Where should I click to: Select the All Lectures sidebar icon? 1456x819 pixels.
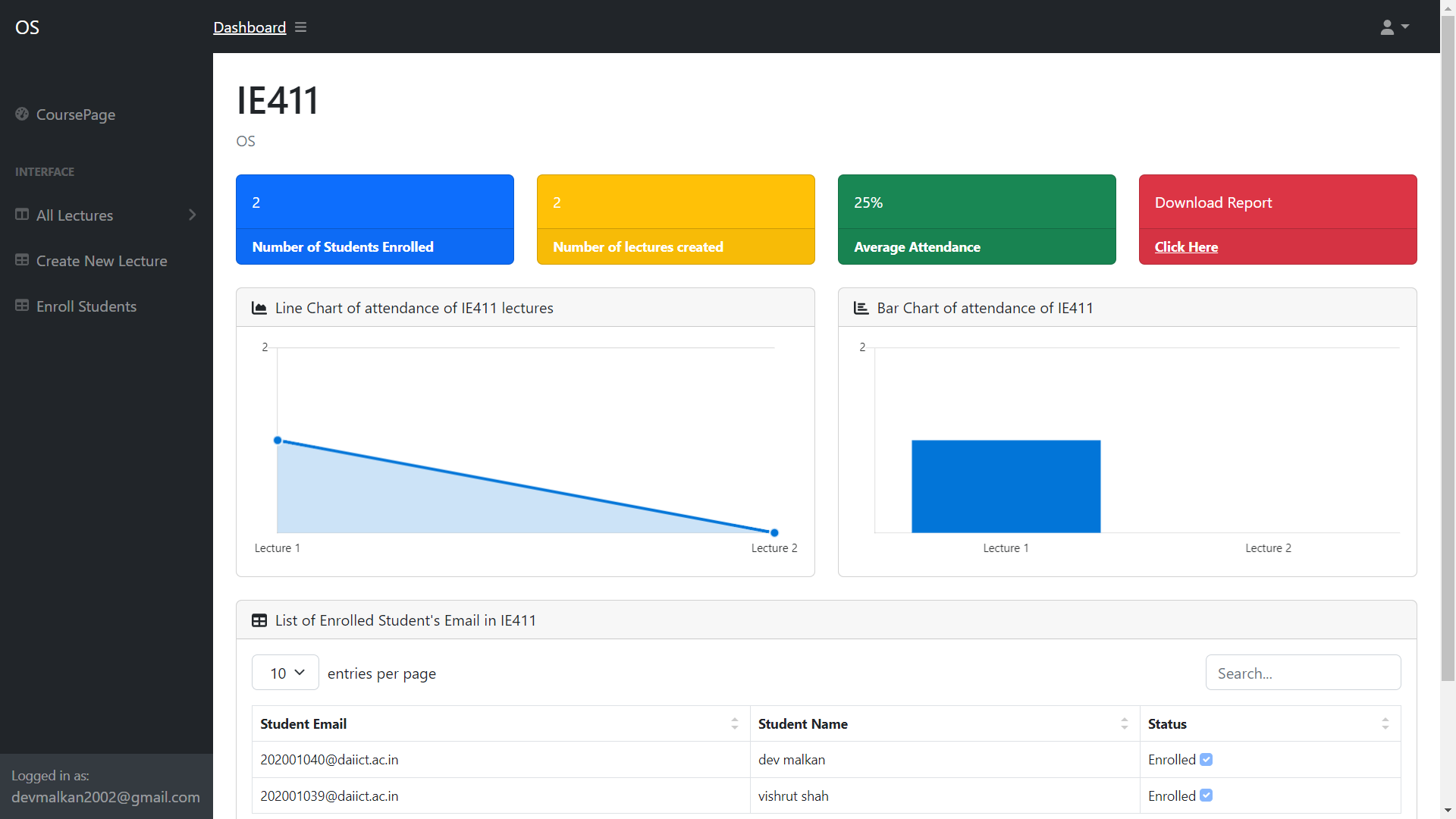click(x=22, y=215)
